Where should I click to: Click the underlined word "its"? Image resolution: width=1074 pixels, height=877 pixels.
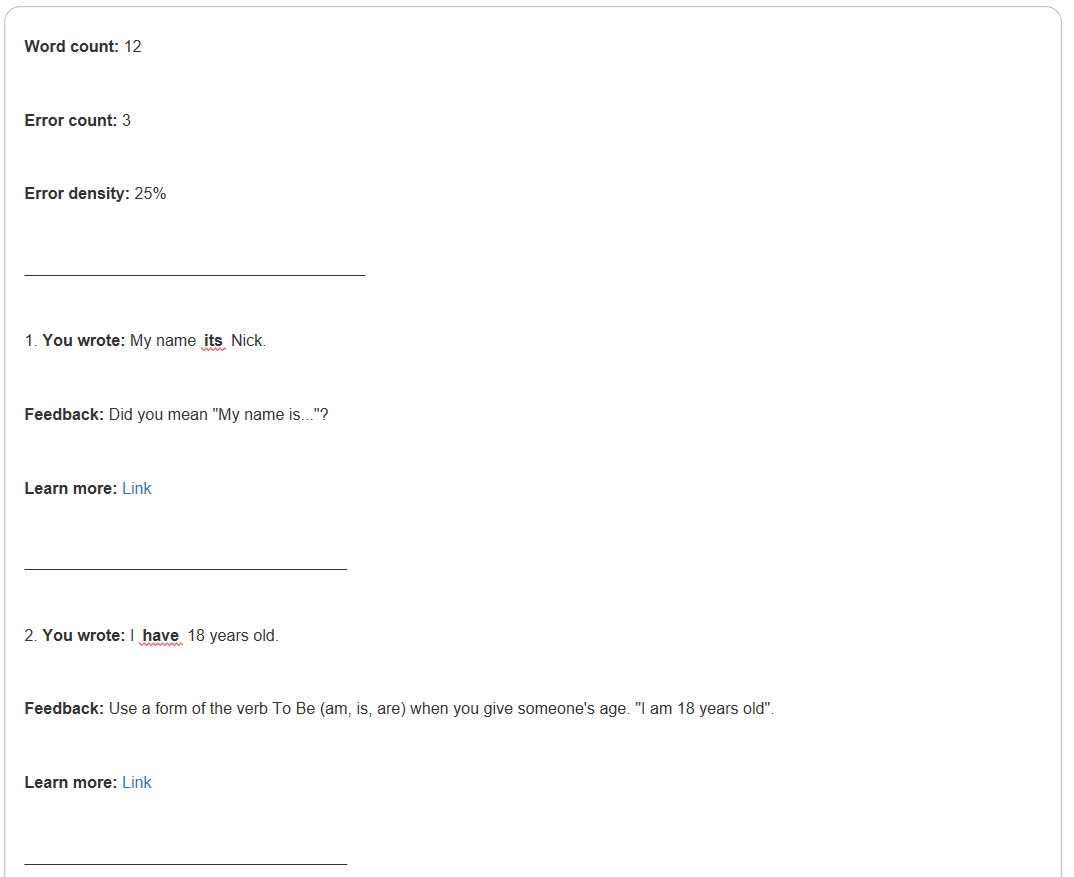pyautogui.click(x=213, y=341)
